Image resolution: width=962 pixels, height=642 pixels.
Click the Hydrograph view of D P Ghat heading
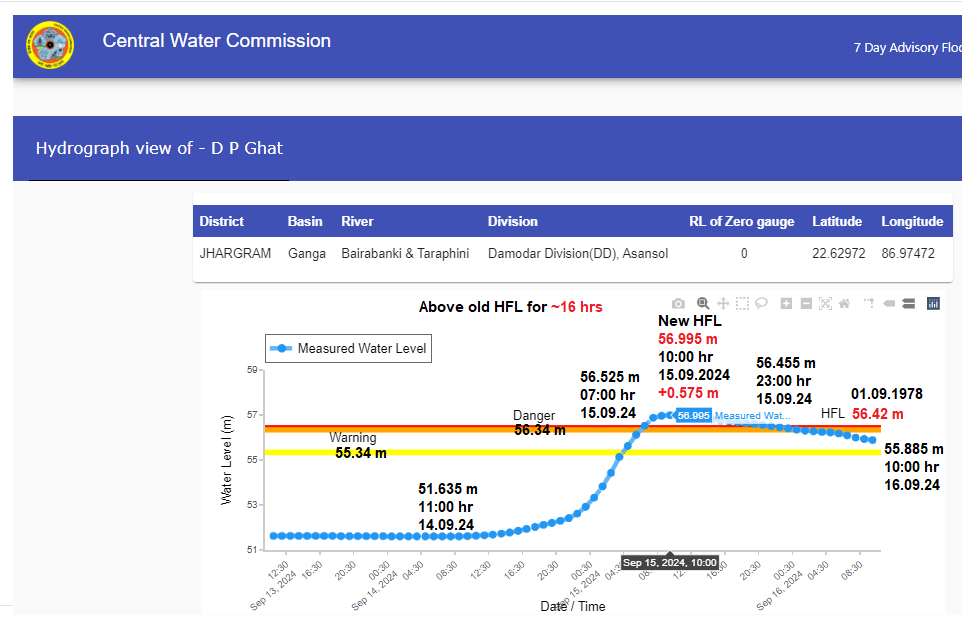(x=159, y=148)
